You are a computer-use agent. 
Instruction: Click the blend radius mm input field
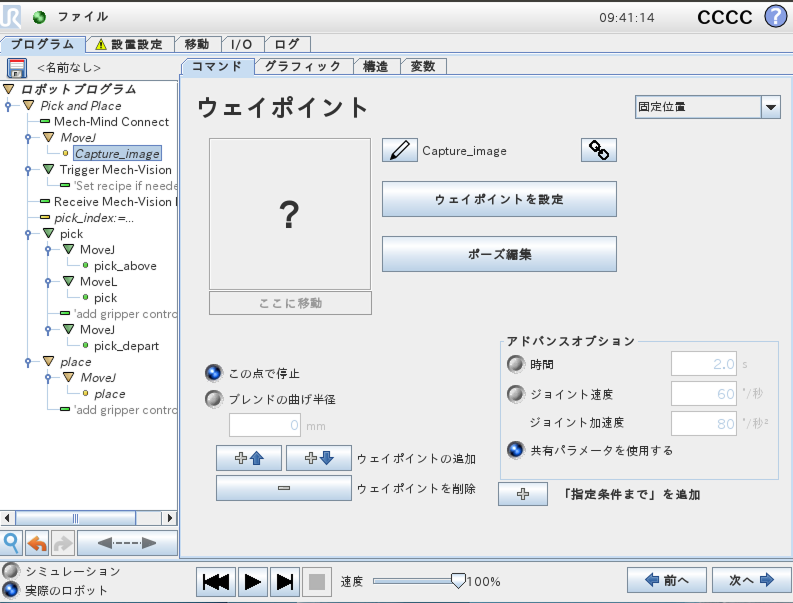[x=265, y=425]
